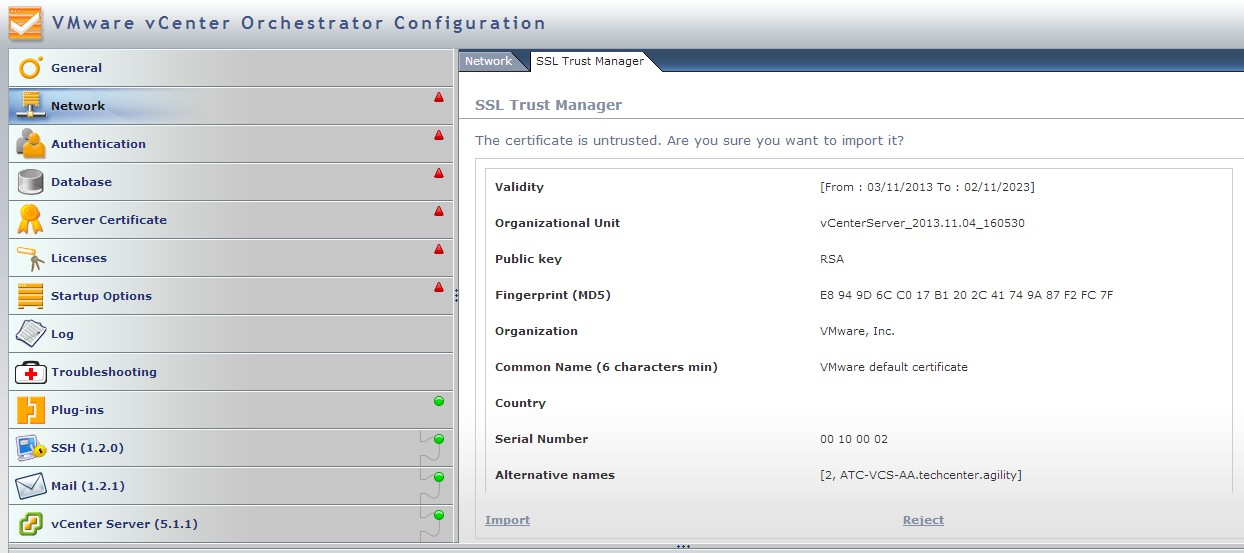Select the Plug-ins puzzle icon
Viewport: 1244px width, 553px height.
click(31, 410)
